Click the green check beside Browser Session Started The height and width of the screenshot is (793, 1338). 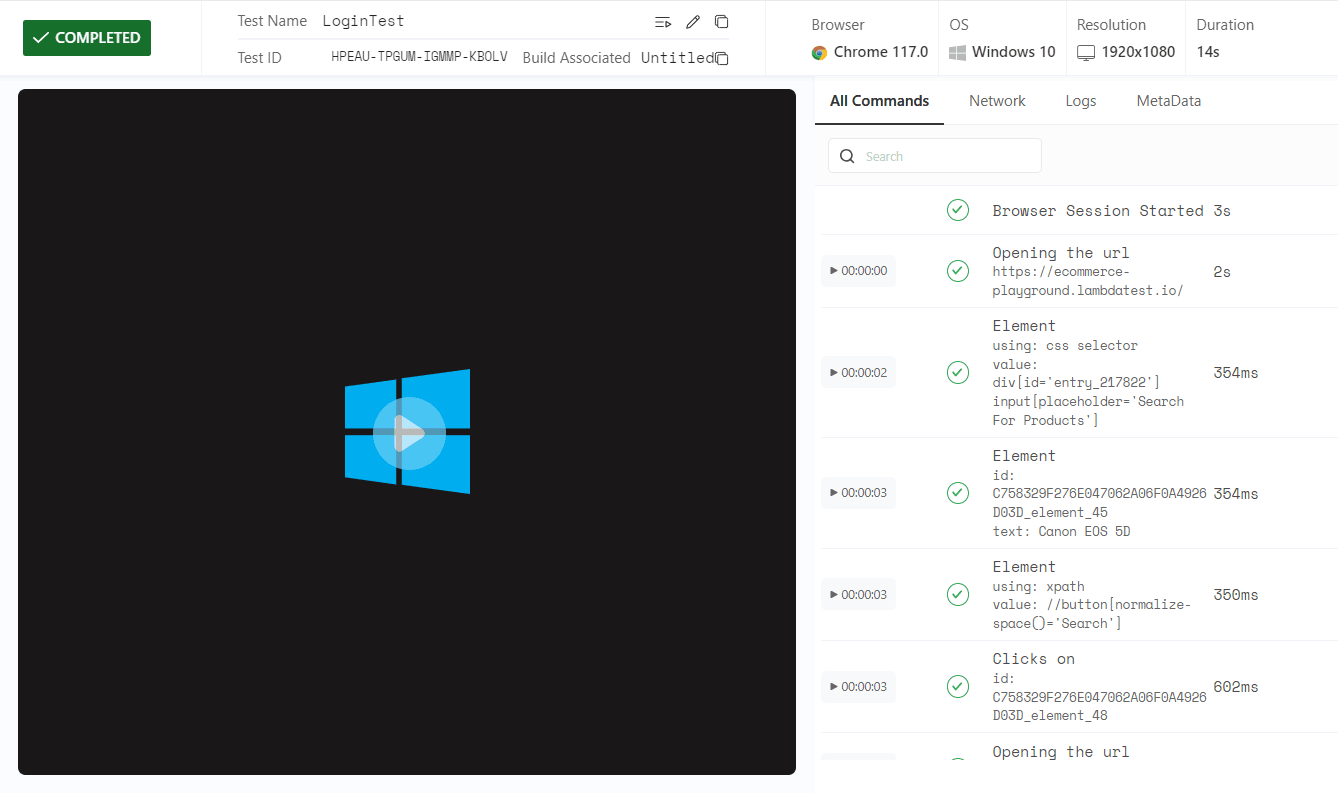(958, 210)
